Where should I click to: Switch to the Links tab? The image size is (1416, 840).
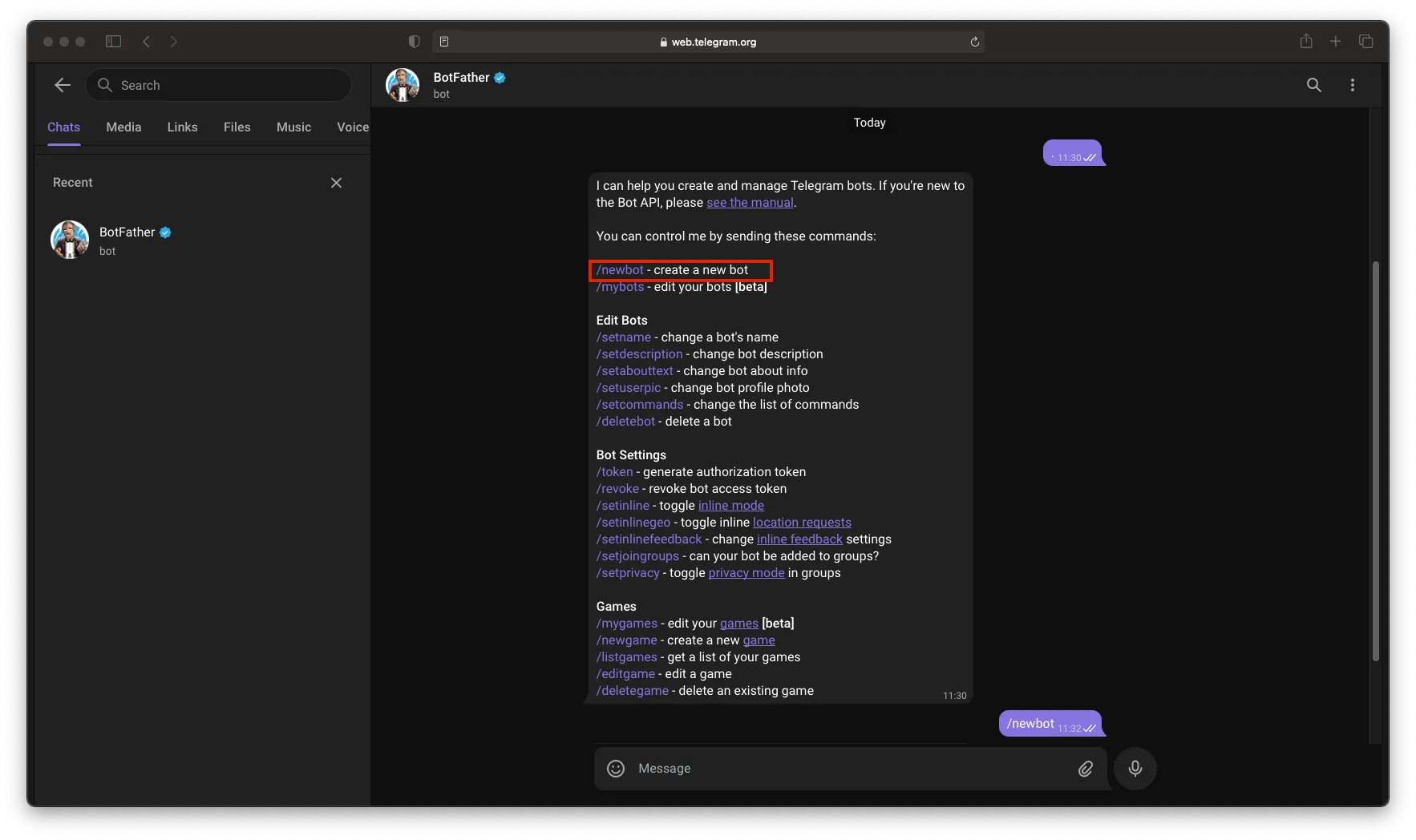[182, 127]
